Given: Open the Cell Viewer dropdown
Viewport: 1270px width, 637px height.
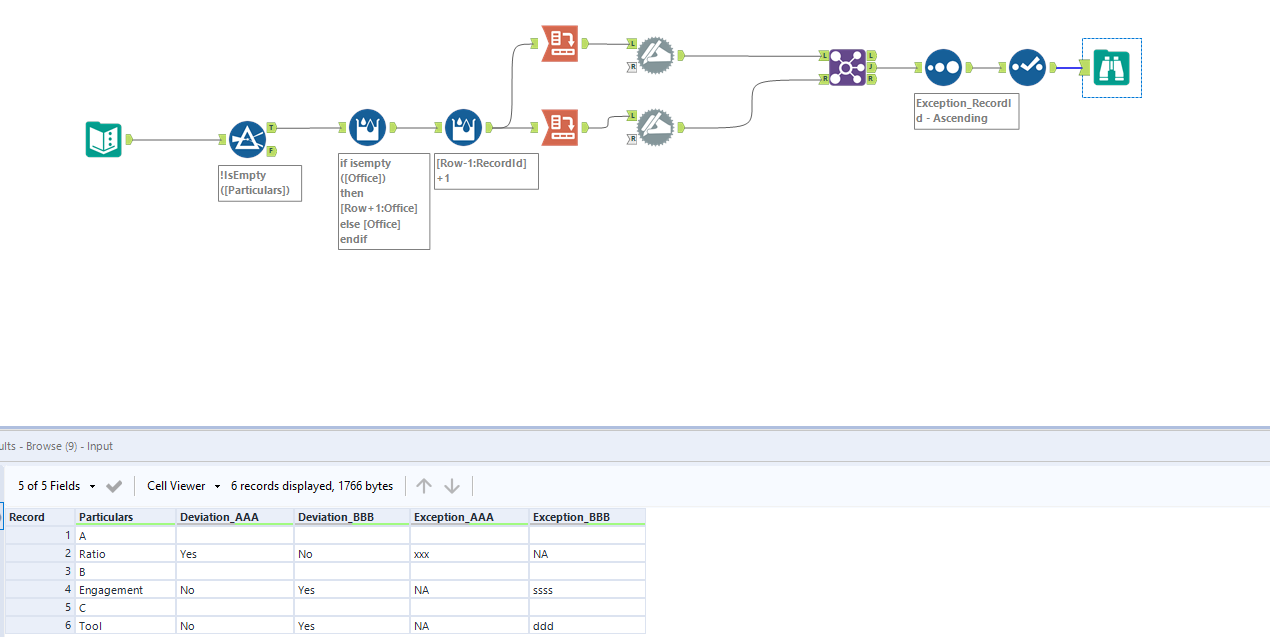Looking at the screenshot, I should click(x=183, y=485).
